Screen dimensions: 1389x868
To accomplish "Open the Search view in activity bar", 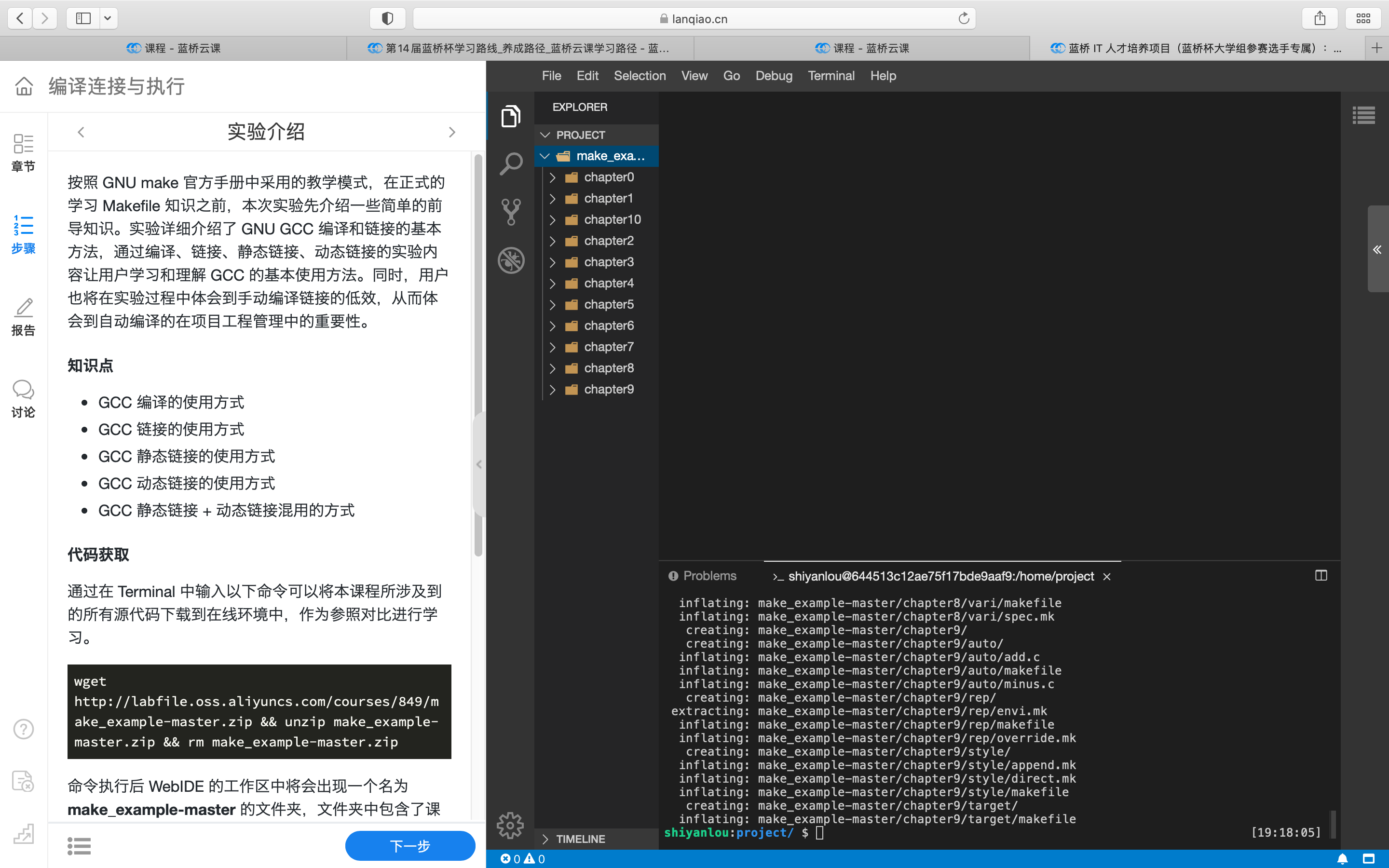I will (x=510, y=164).
